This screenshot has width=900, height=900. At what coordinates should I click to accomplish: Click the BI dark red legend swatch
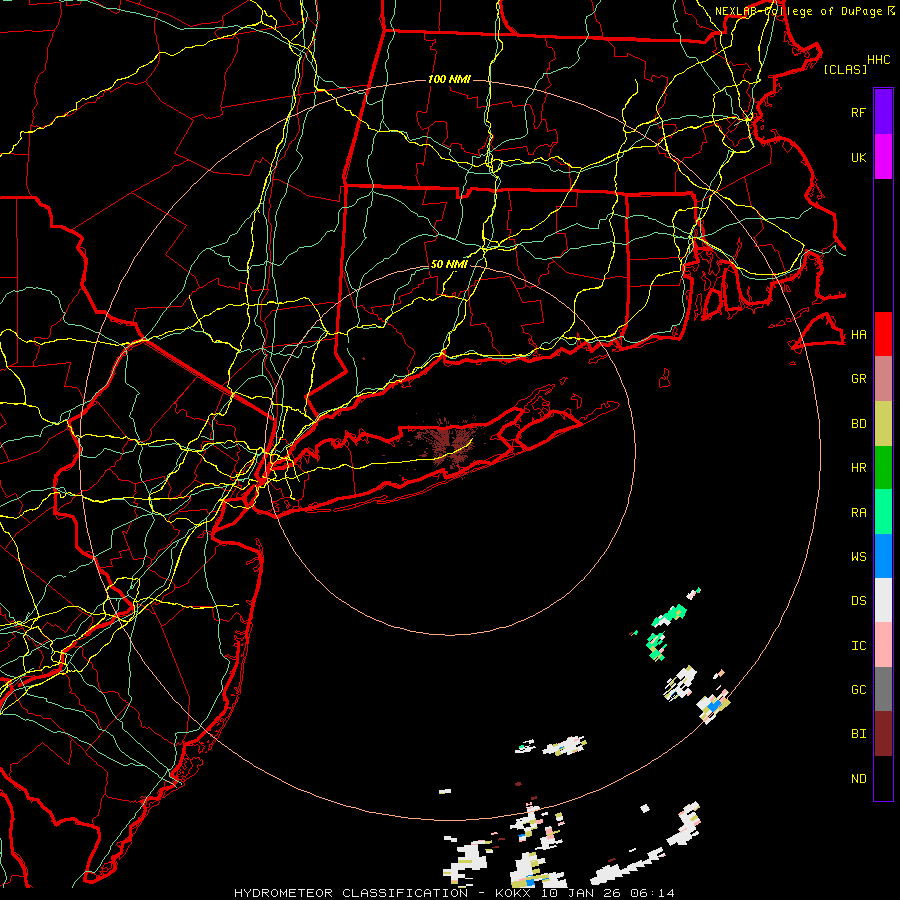click(x=883, y=734)
